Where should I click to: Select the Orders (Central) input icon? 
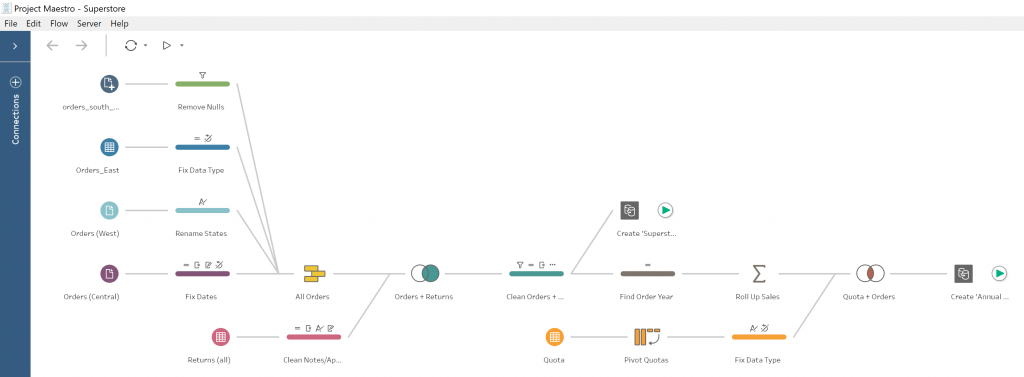point(110,274)
